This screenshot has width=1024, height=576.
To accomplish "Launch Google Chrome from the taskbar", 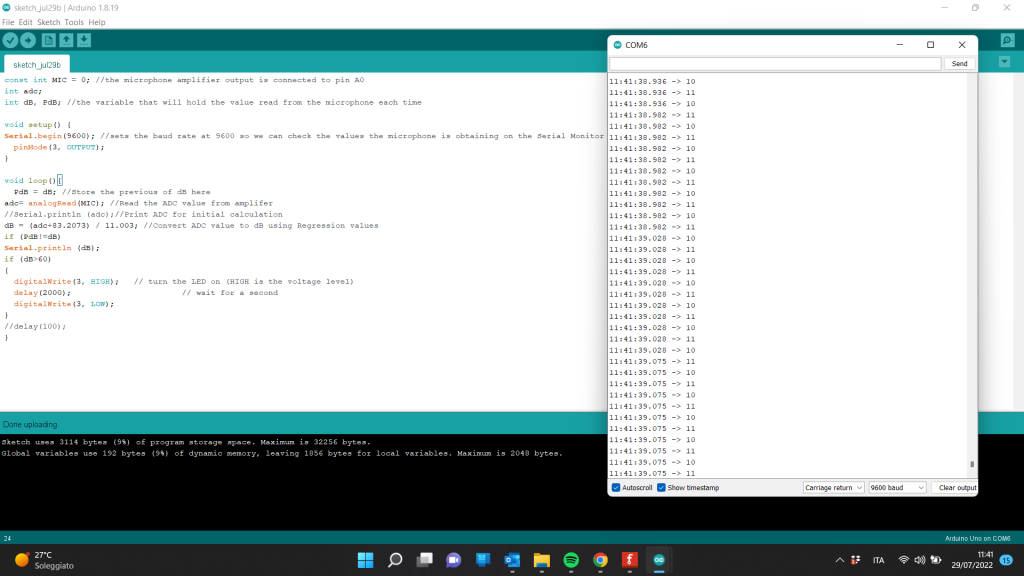I will [600, 560].
